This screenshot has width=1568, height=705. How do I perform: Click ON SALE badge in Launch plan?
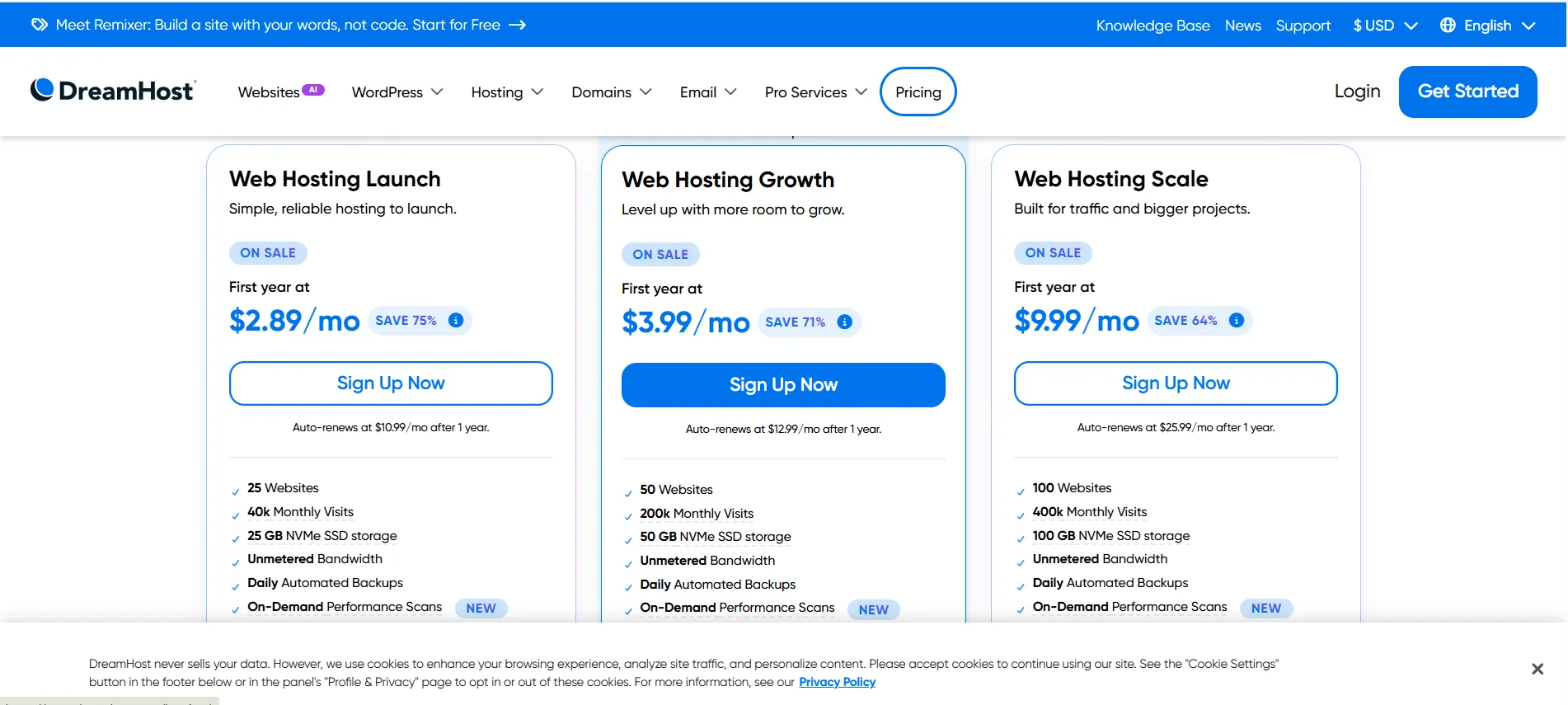coord(268,253)
